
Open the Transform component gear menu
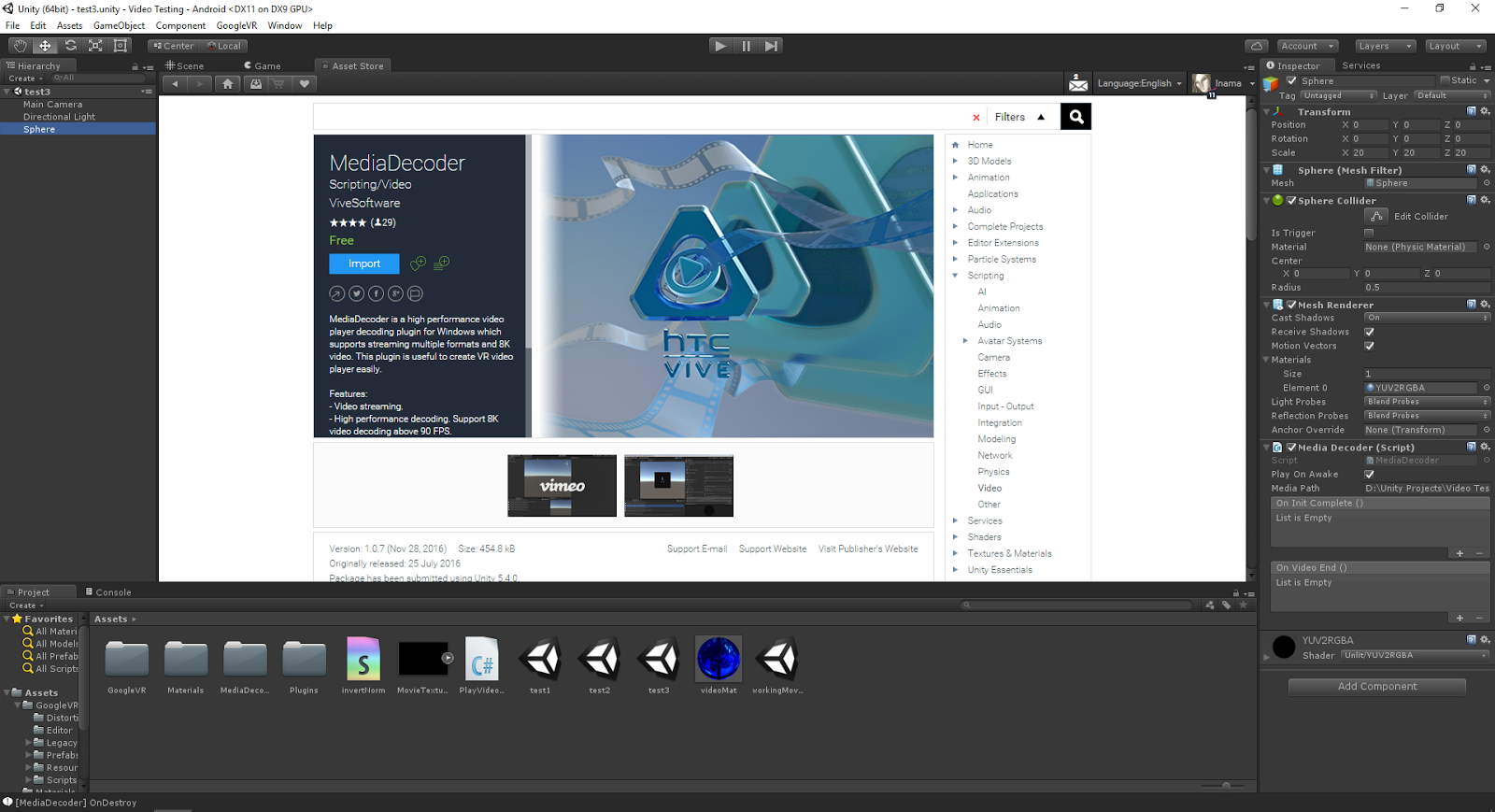click(x=1485, y=111)
